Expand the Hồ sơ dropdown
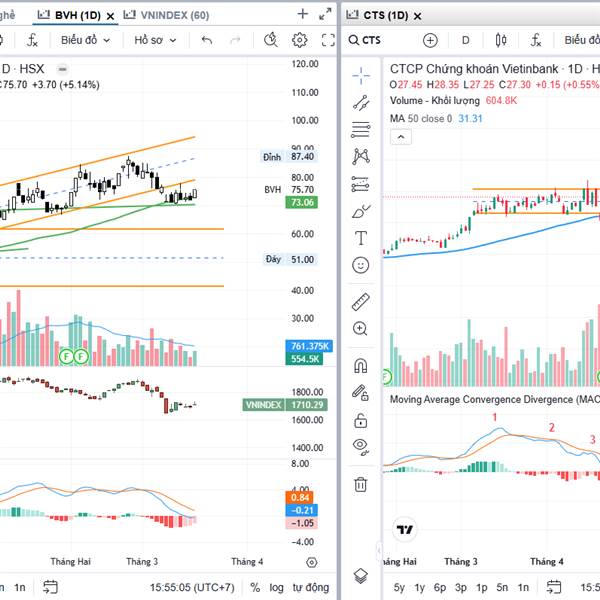Viewport: 600px width, 600px height. click(154, 40)
